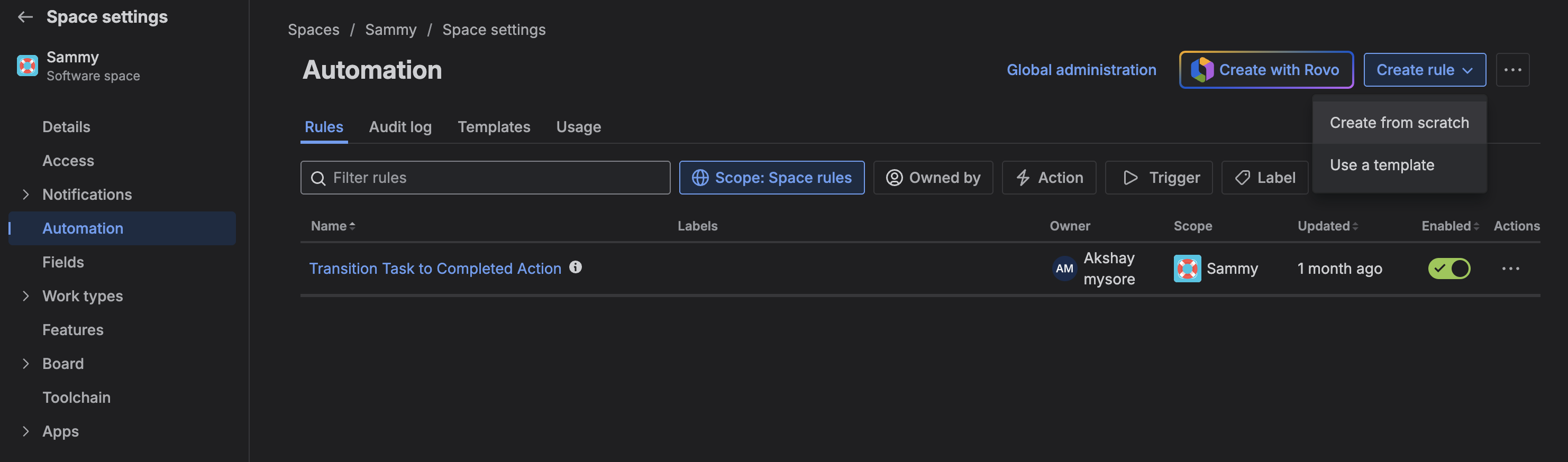The height and width of the screenshot is (462, 1568).
Task: Click the info icon next to the rule name
Action: [575, 267]
